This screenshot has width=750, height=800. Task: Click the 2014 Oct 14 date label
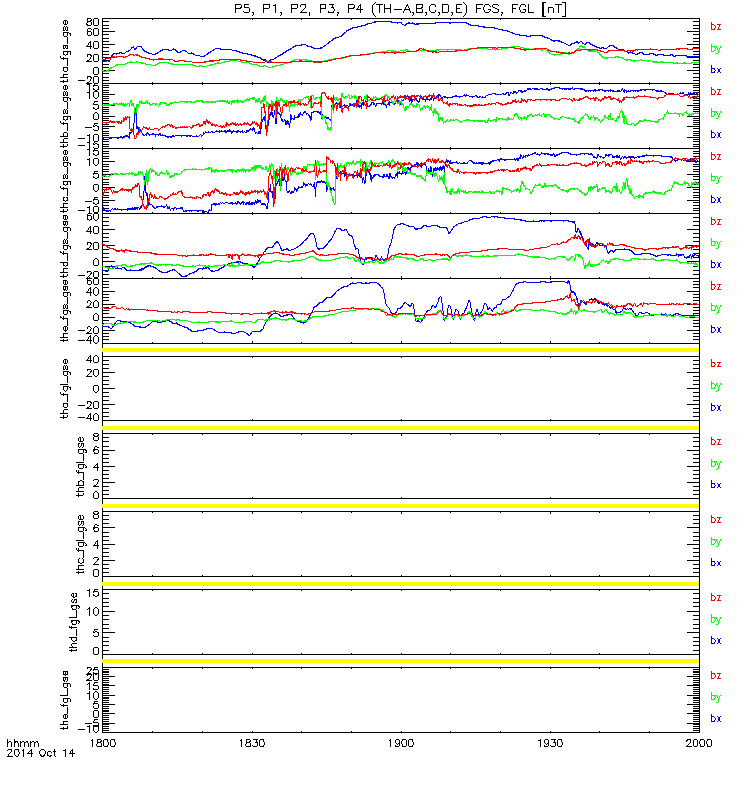40,753
